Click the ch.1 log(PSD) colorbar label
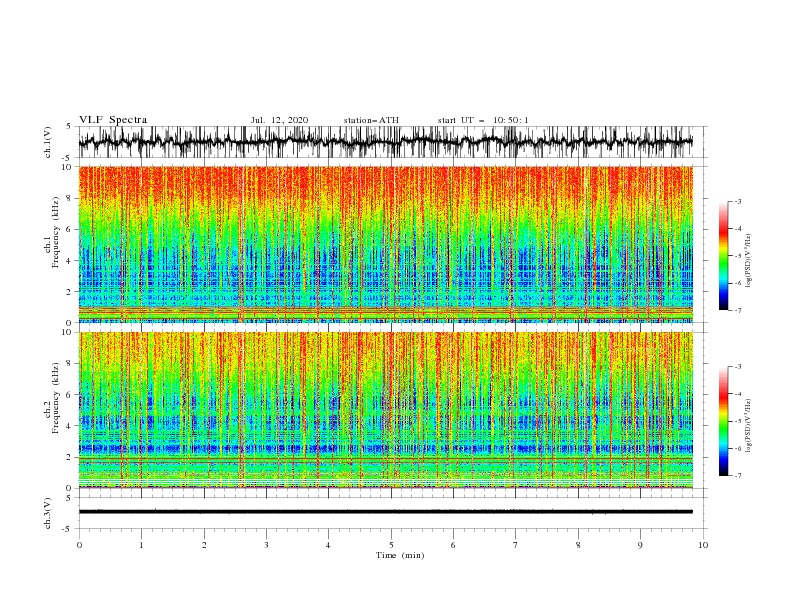The width and height of the screenshot is (792, 612). tap(749, 261)
